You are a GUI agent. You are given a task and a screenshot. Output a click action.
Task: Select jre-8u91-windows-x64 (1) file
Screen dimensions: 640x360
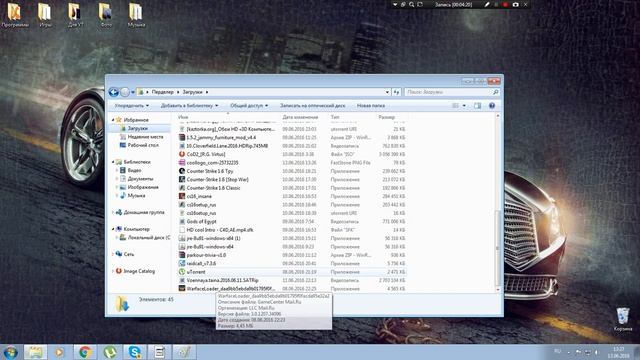pos(213,238)
